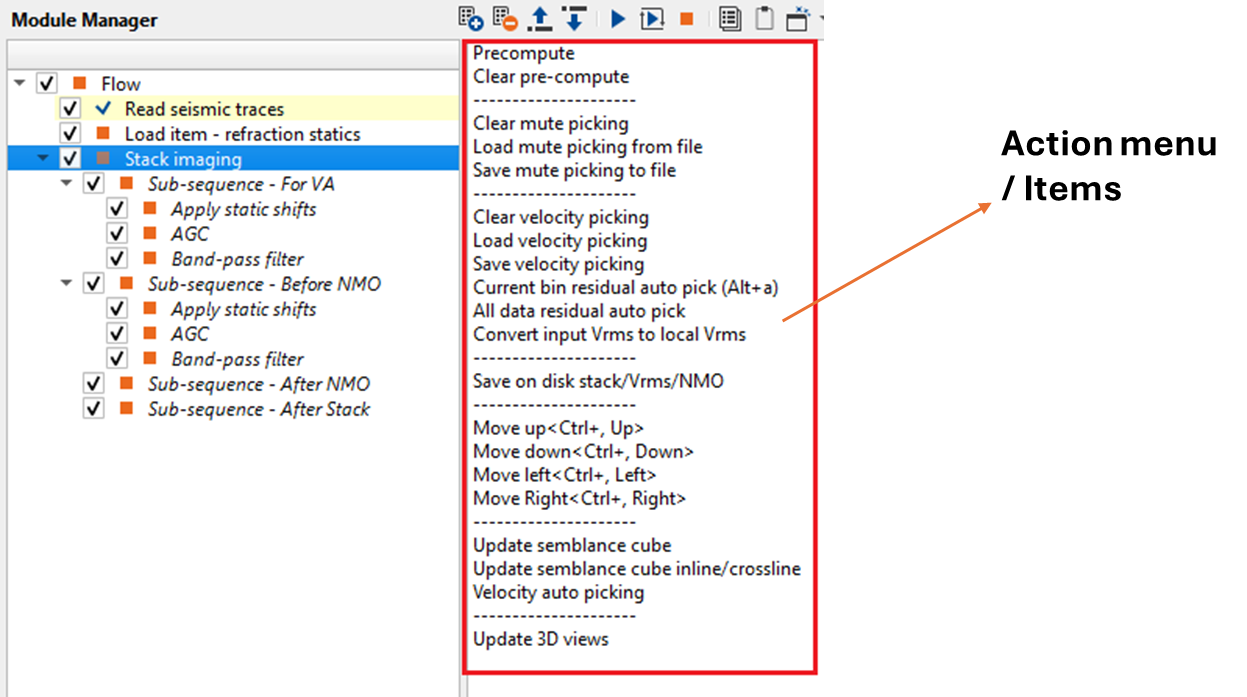This screenshot has height=697, width=1247.
Task: Select Sub-sequence - After Stack row
Action: pyautogui.click(x=259, y=409)
